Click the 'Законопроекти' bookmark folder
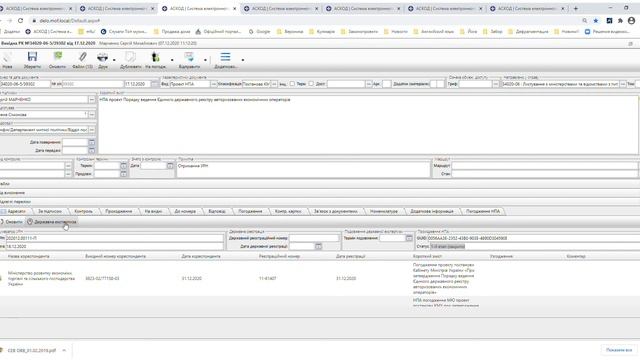The image size is (640, 360). click(x=359, y=31)
